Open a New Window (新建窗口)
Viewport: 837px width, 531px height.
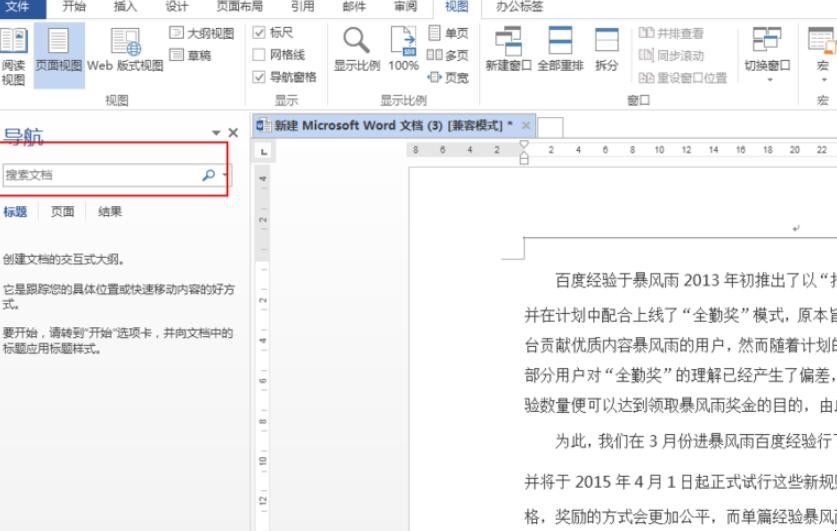509,48
